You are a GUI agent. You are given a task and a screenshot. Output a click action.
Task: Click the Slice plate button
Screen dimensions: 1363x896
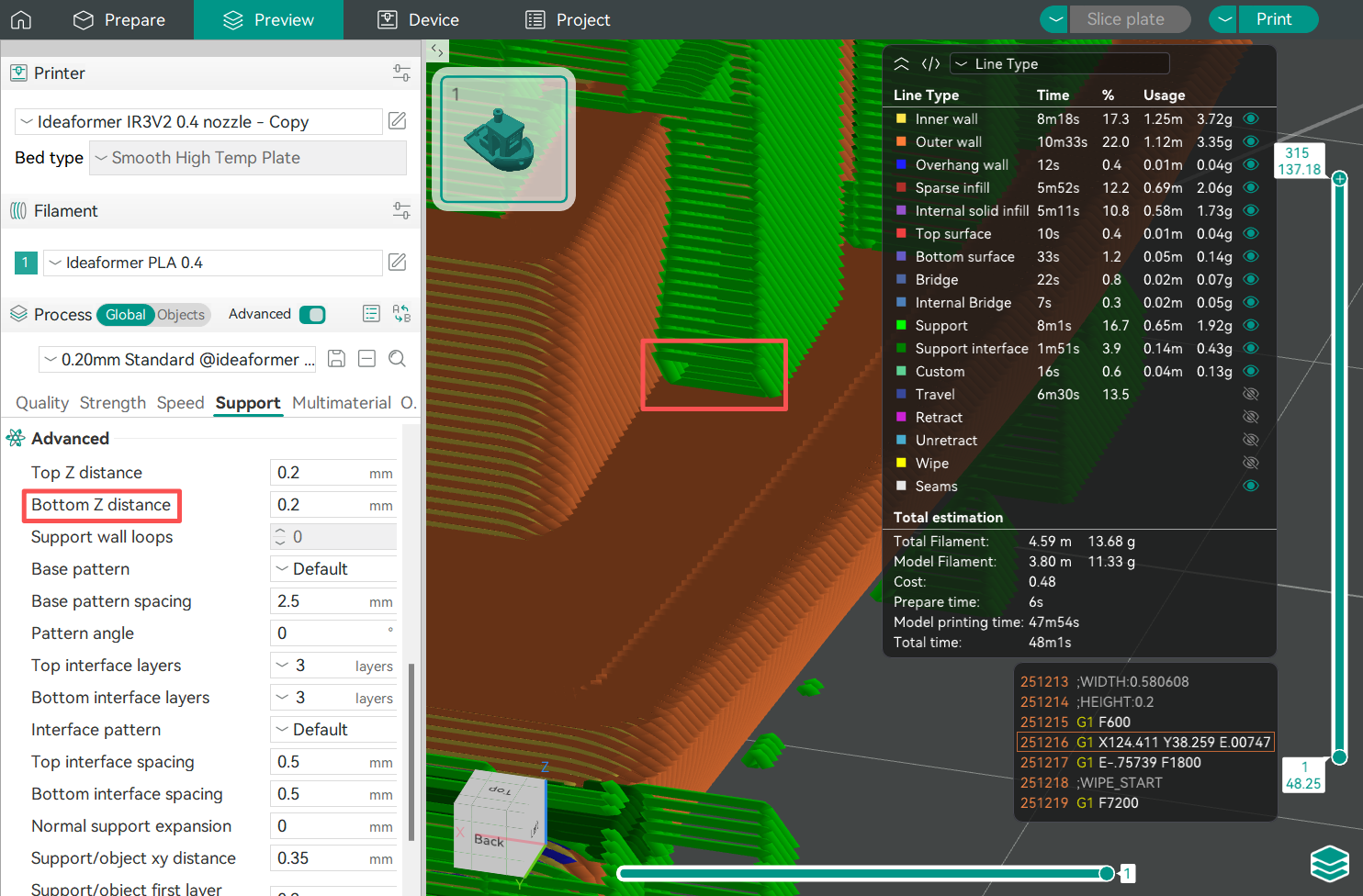point(1129,19)
